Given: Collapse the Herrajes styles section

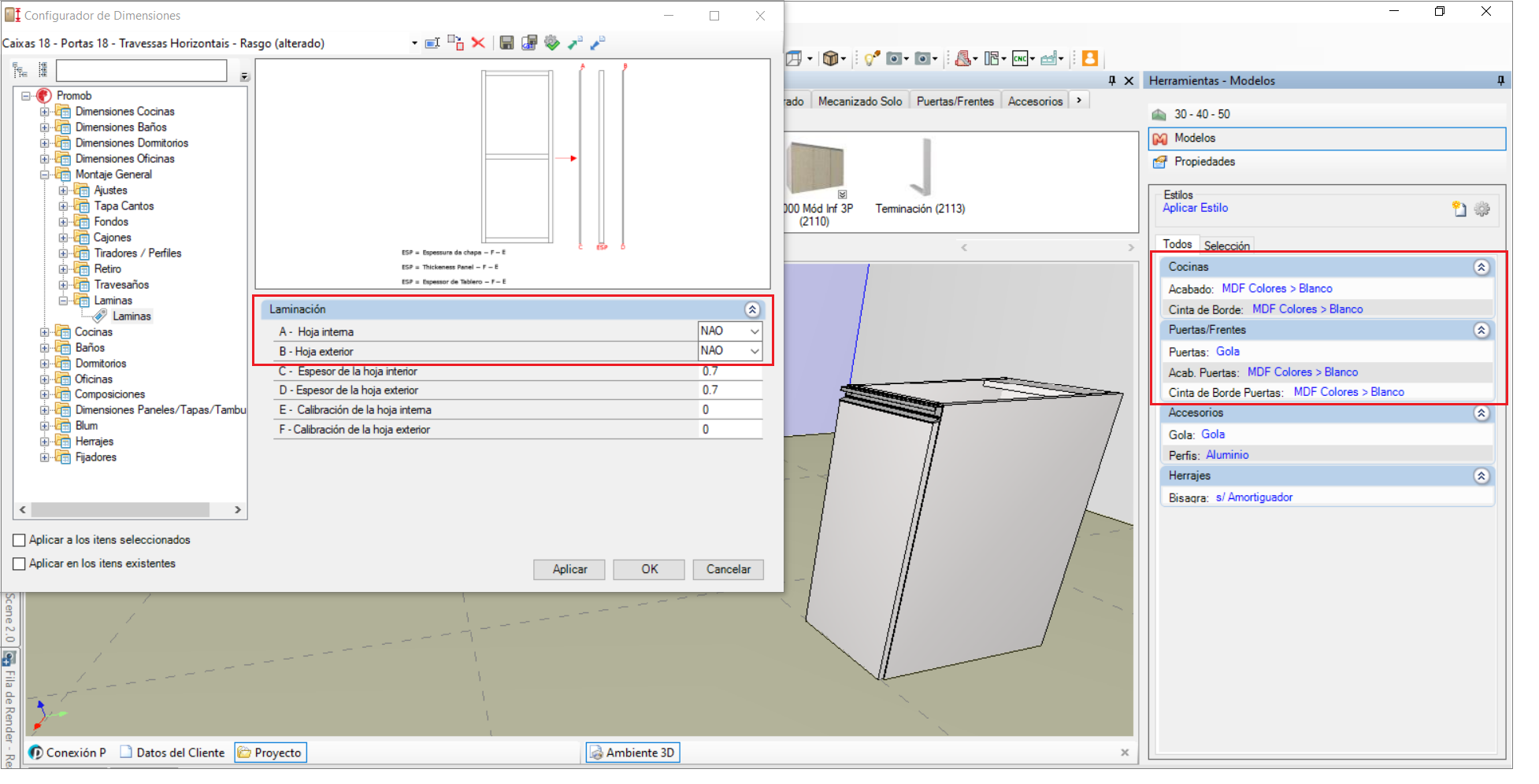Looking at the screenshot, I should click(1482, 475).
